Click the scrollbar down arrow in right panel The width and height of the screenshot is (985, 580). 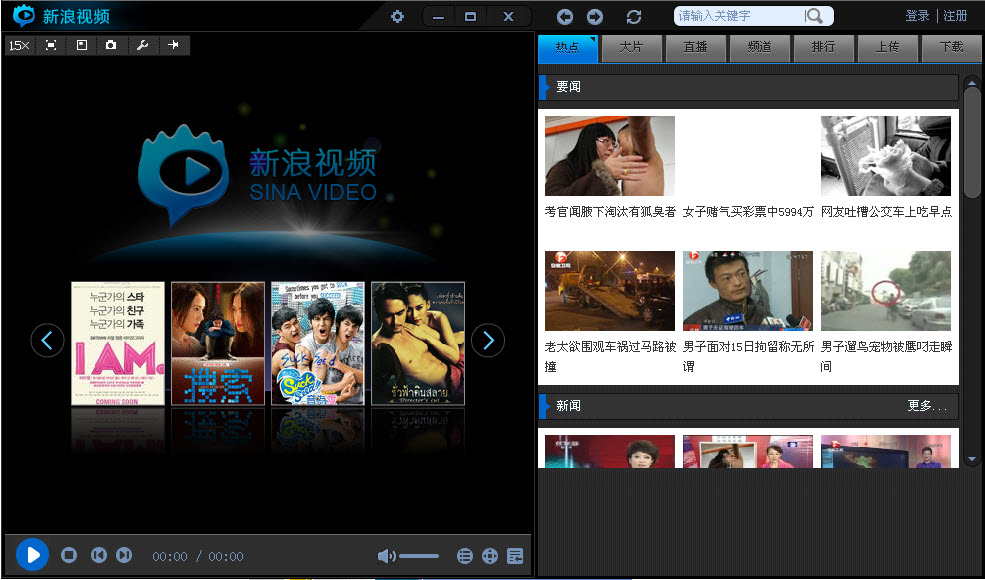(972, 459)
